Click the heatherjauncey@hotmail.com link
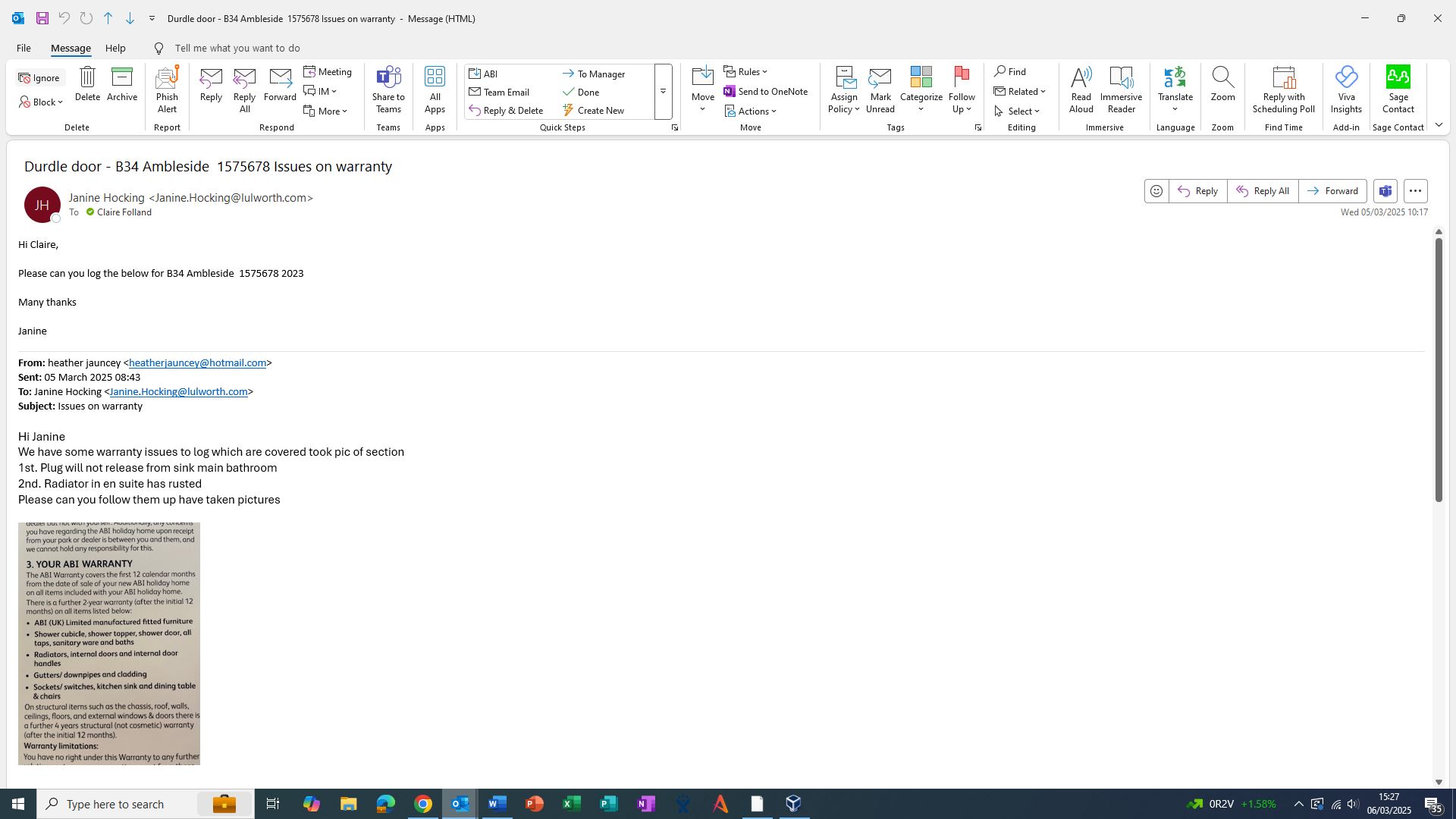Image resolution: width=1456 pixels, height=819 pixels. point(197,363)
